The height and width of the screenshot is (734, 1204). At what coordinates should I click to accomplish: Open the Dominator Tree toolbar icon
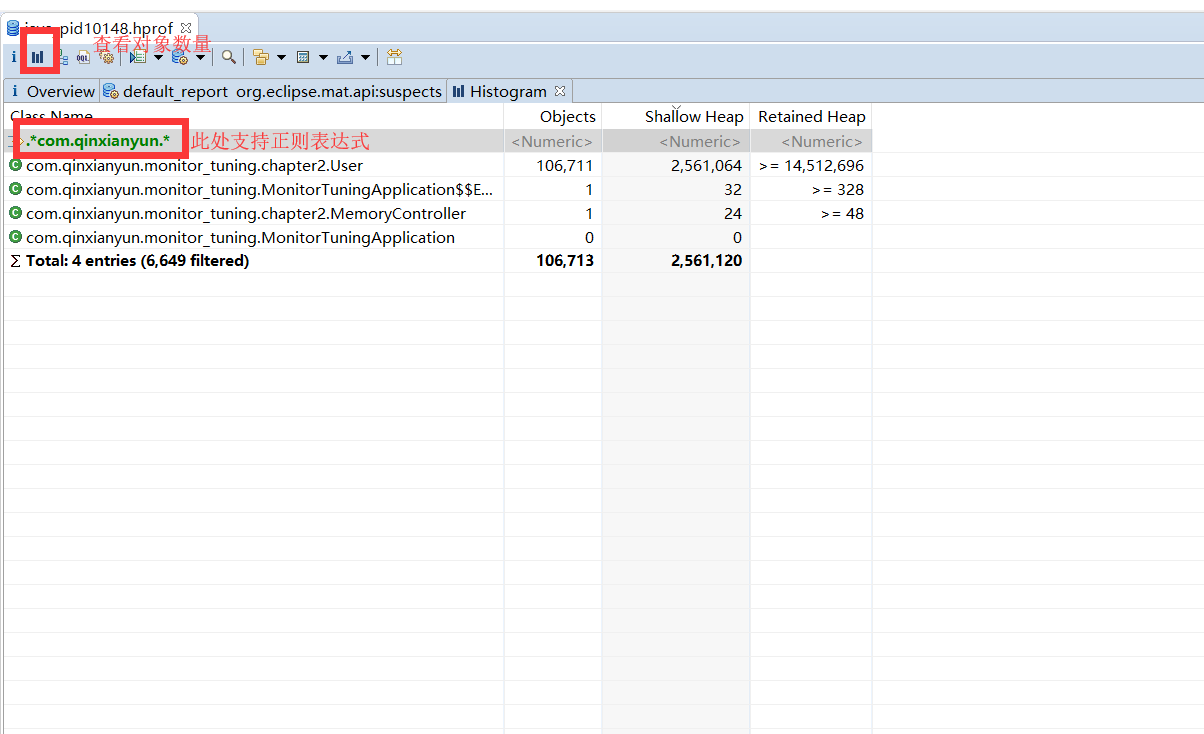tap(63, 57)
